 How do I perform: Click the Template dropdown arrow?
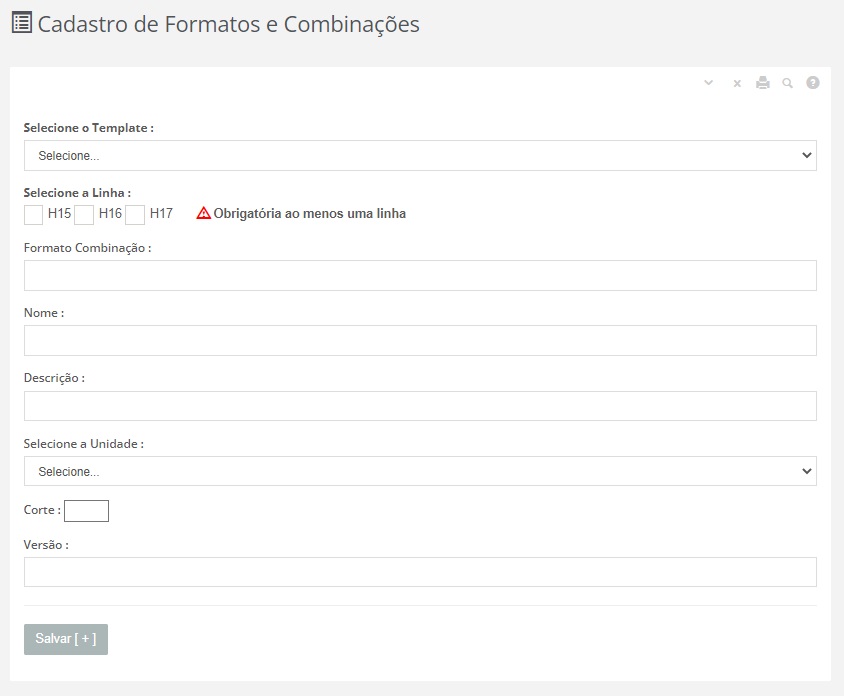pos(806,156)
